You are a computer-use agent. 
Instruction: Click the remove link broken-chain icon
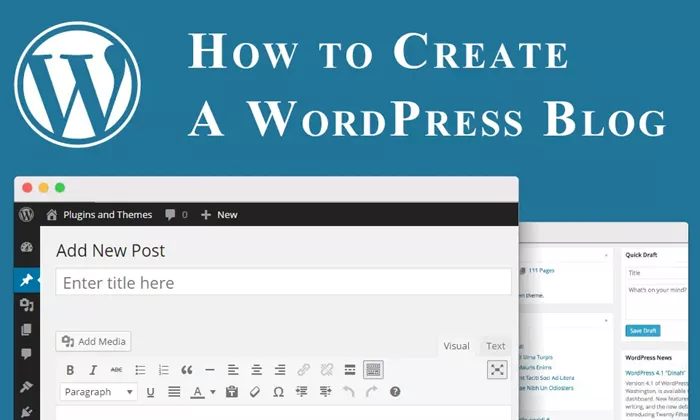coord(327,370)
